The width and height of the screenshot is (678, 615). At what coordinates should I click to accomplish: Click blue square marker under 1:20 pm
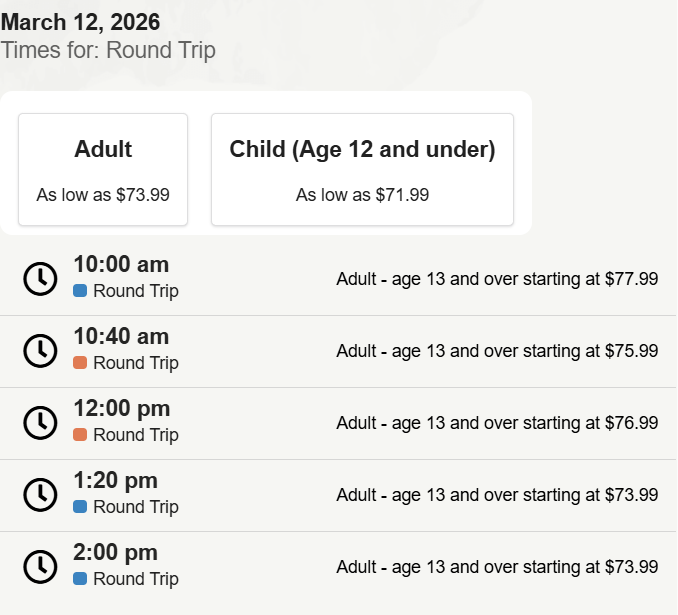pos(80,508)
